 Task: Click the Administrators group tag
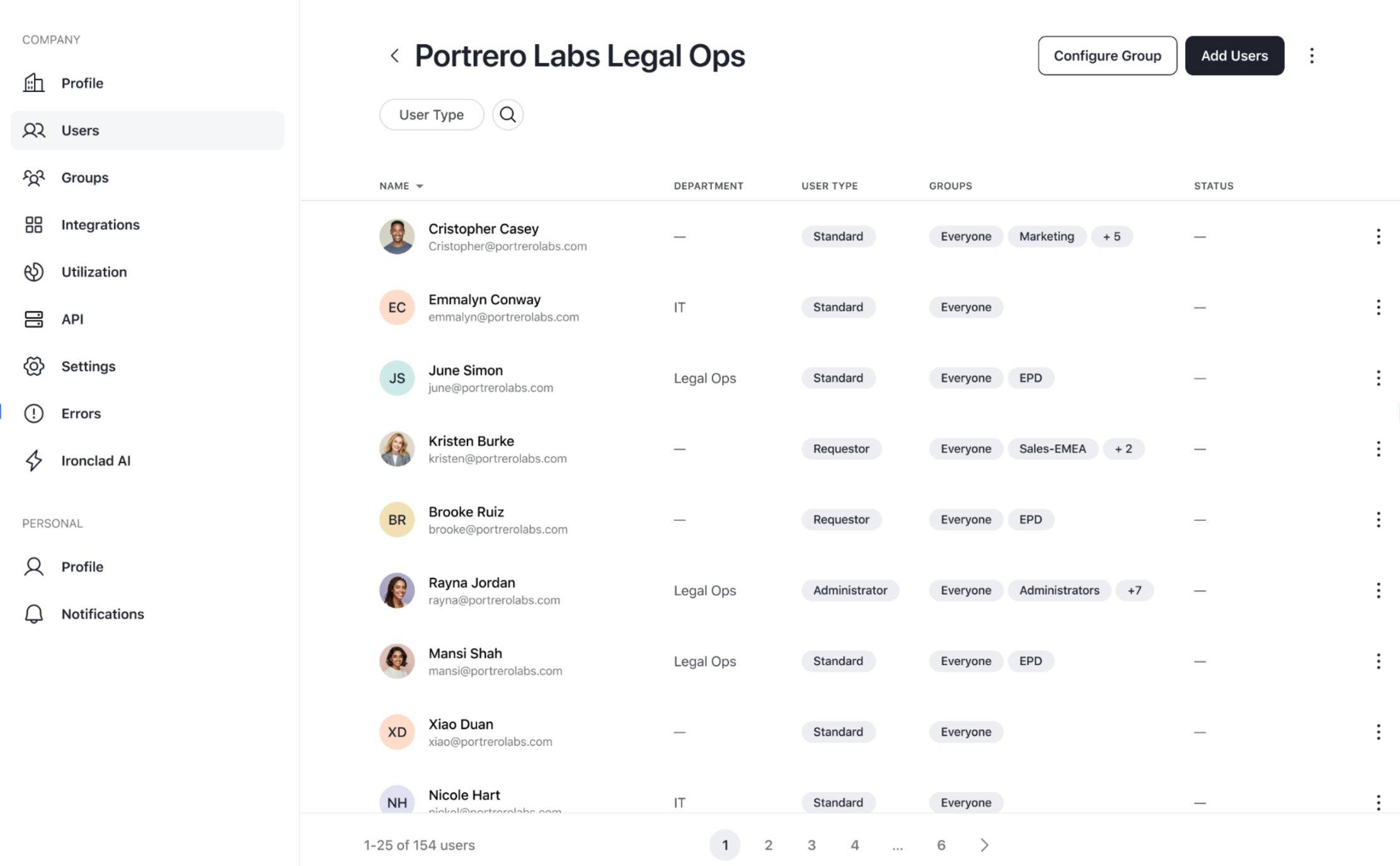click(x=1059, y=591)
